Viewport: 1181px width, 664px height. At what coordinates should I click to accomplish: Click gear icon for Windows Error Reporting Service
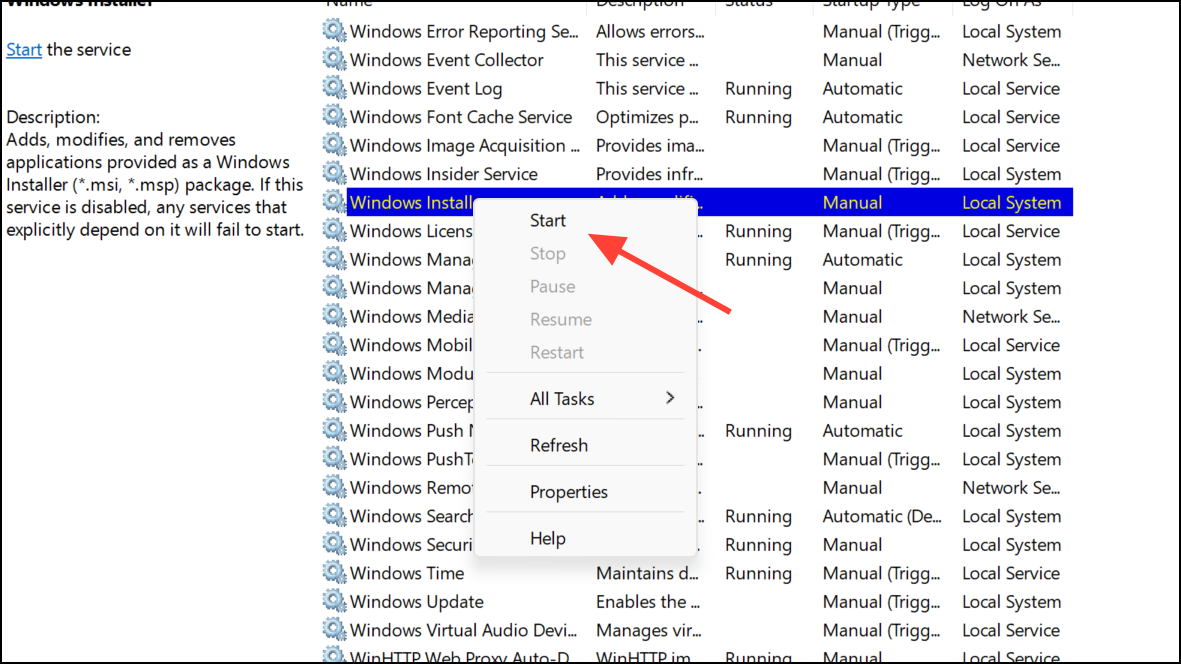334,31
